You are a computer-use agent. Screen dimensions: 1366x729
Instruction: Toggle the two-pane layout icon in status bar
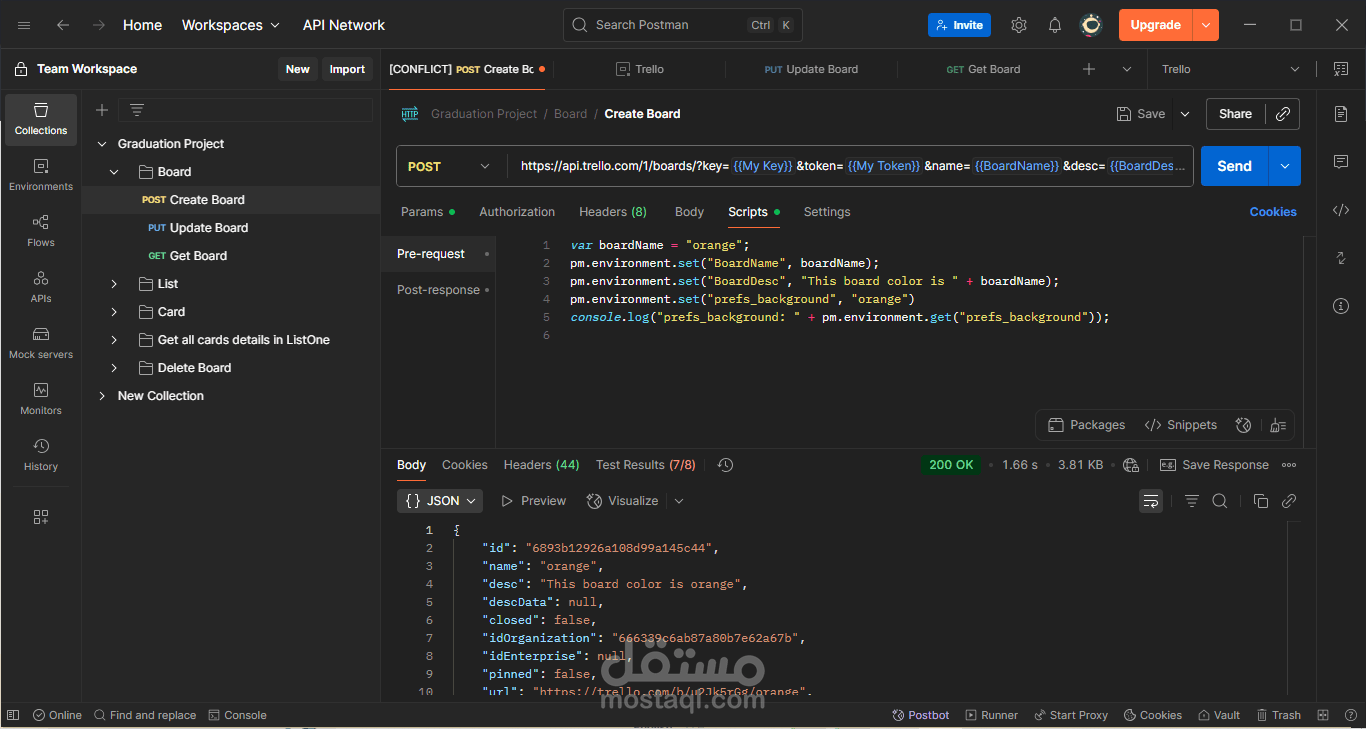1323,715
